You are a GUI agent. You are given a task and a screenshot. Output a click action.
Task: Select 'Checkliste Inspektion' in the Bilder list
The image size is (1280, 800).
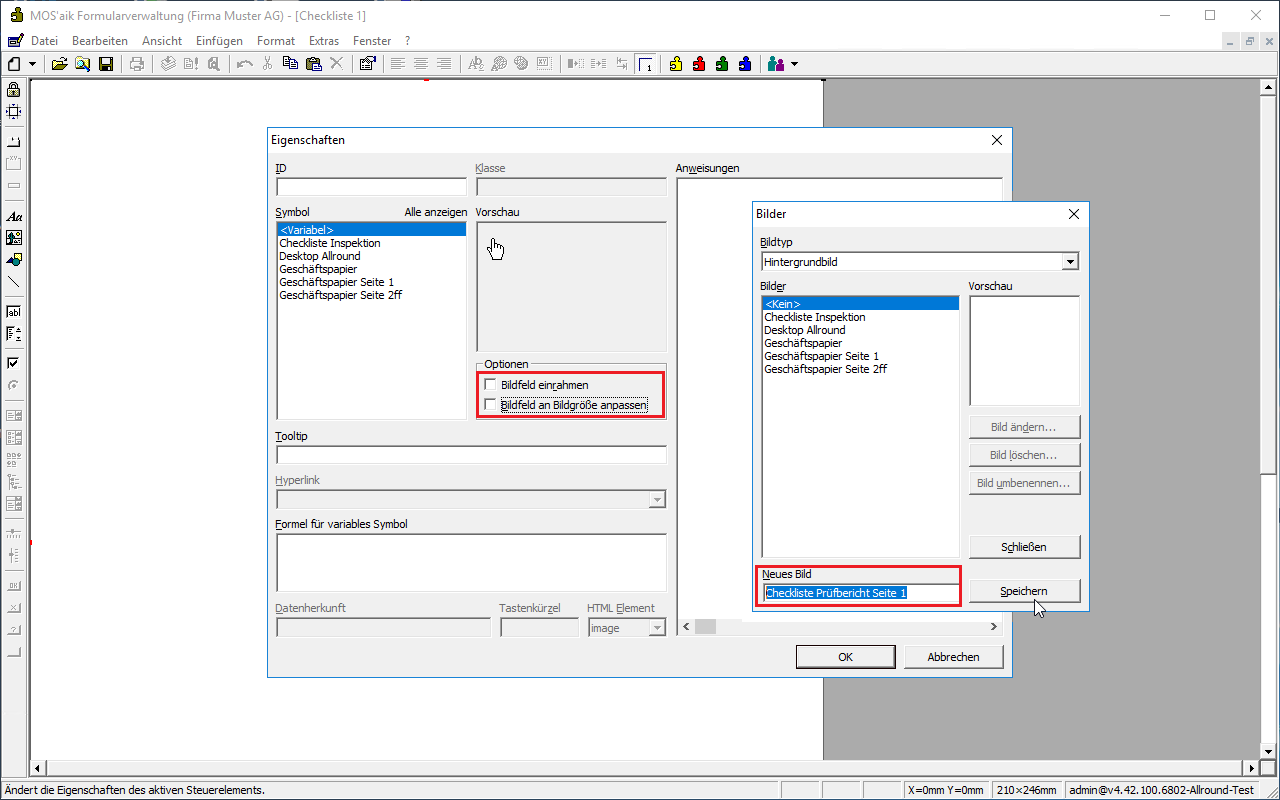tap(814, 317)
